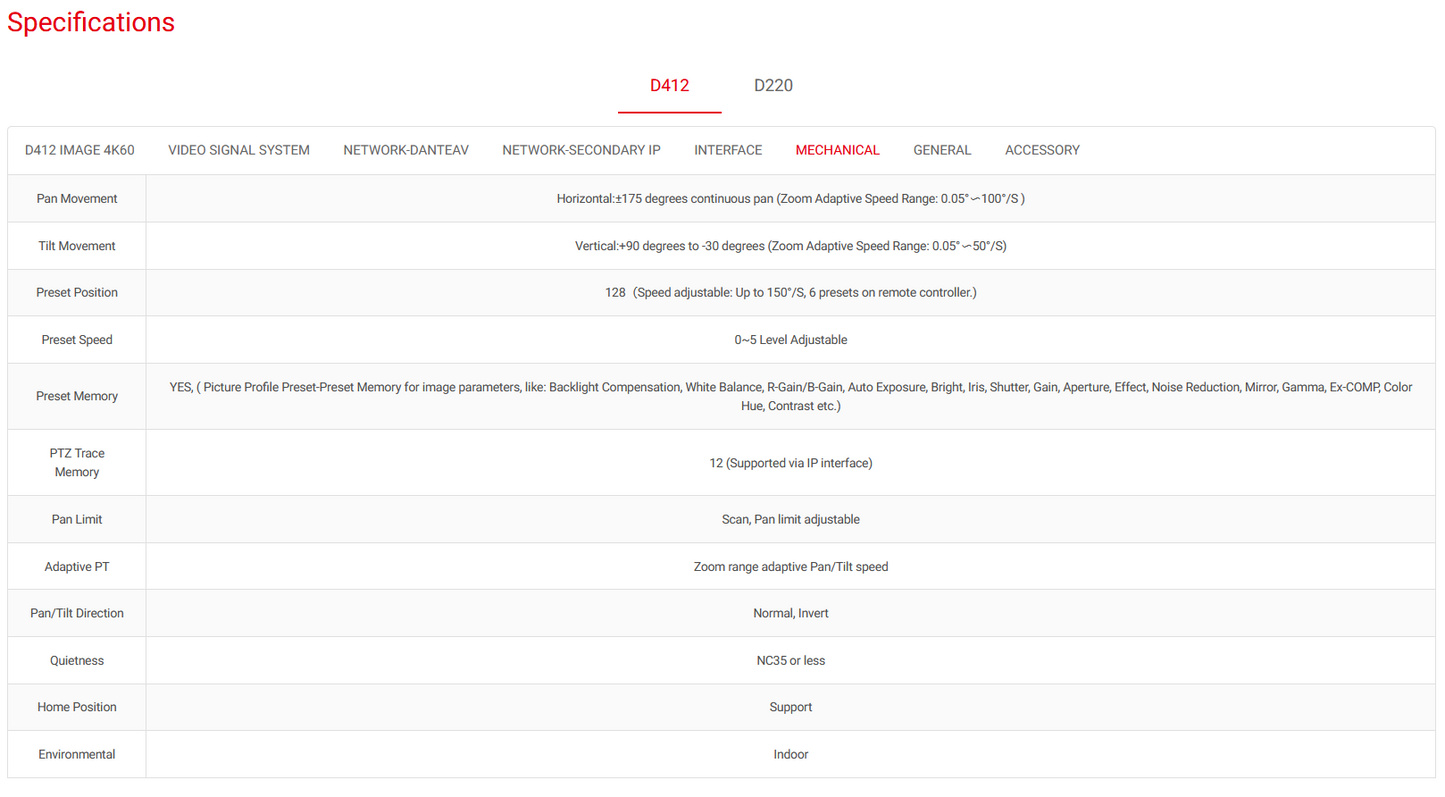The height and width of the screenshot is (797, 1445).
Task: Click the Environmental Indoor value
Action: click(x=790, y=755)
